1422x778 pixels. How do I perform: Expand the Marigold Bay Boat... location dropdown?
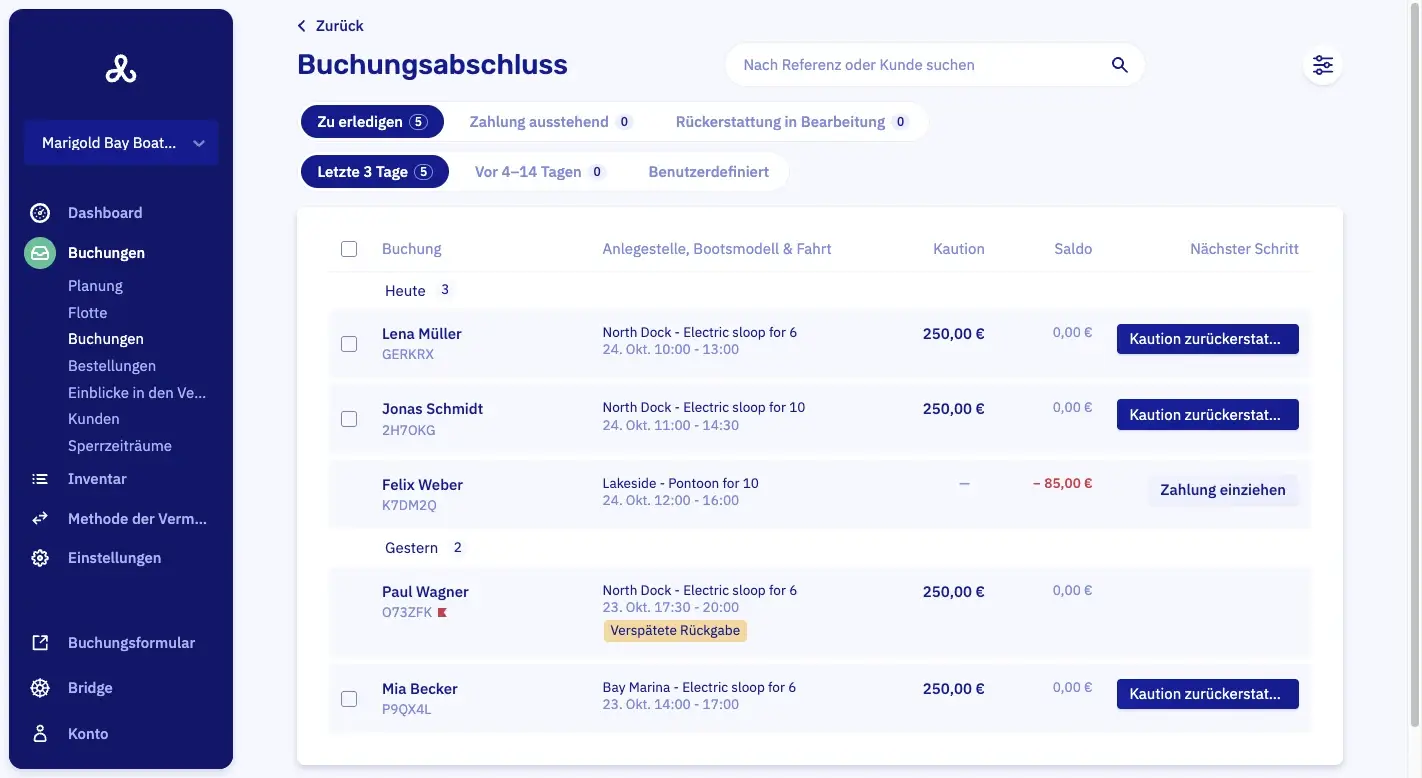(x=121, y=143)
